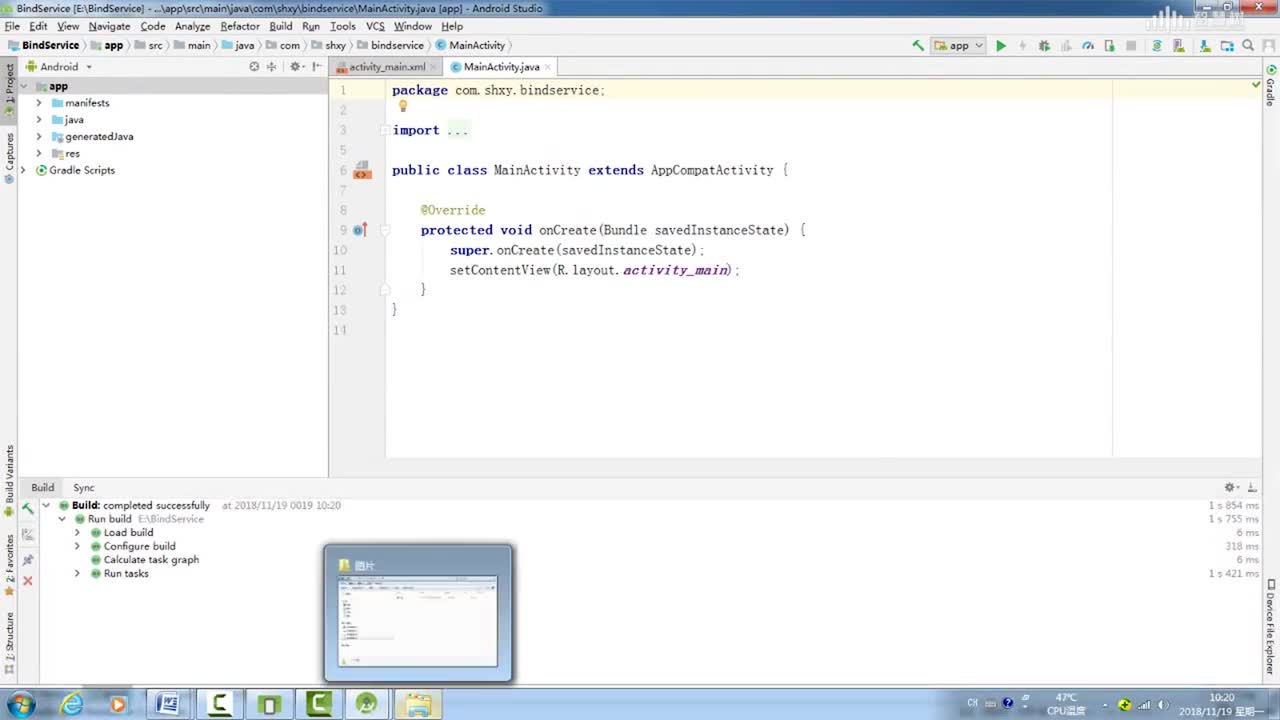Click the Sync Project with Gradle Files icon
The width and height of the screenshot is (1280, 720).
pos(1157,46)
